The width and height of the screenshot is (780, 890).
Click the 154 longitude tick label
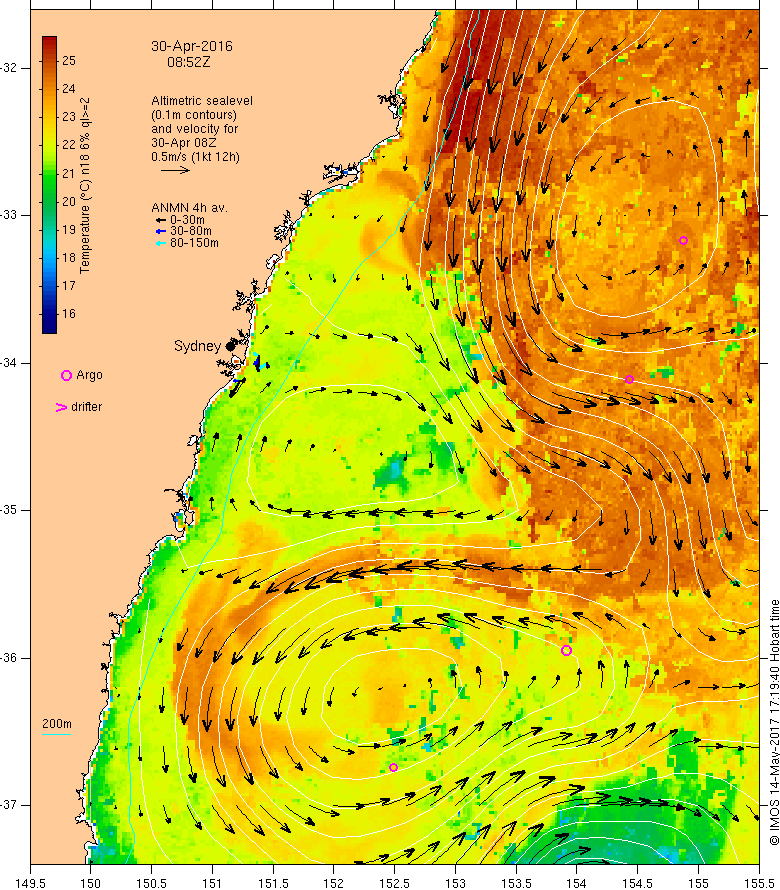tap(577, 883)
